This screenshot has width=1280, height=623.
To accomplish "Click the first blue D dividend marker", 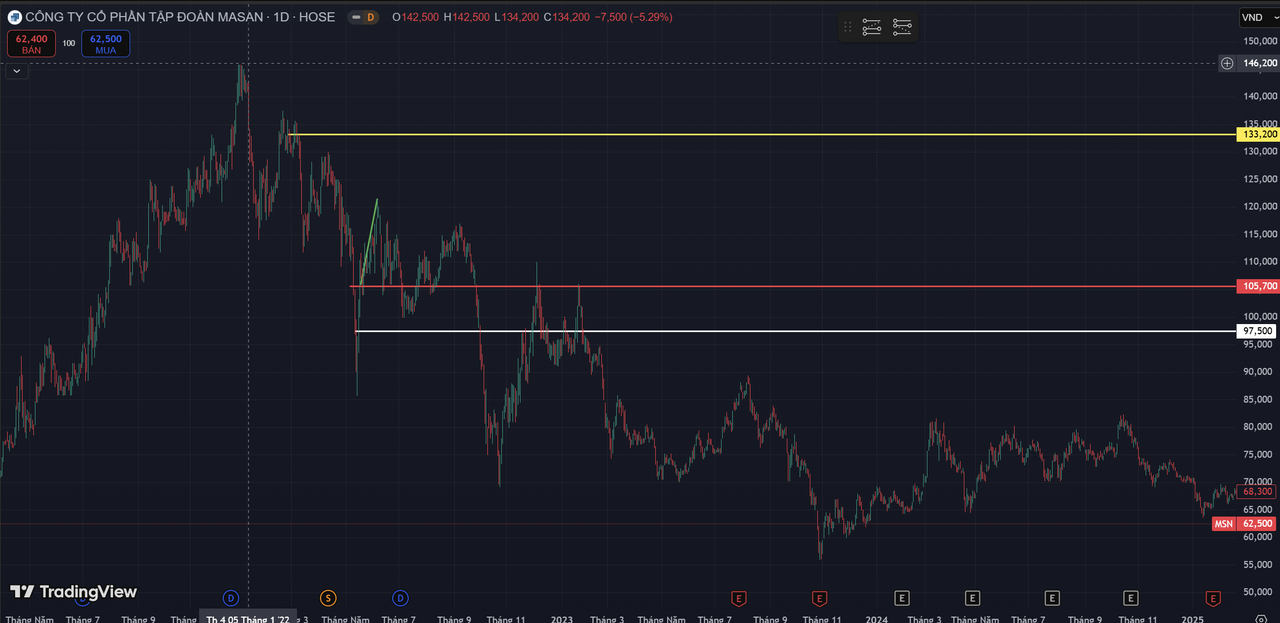I will coord(231,598).
